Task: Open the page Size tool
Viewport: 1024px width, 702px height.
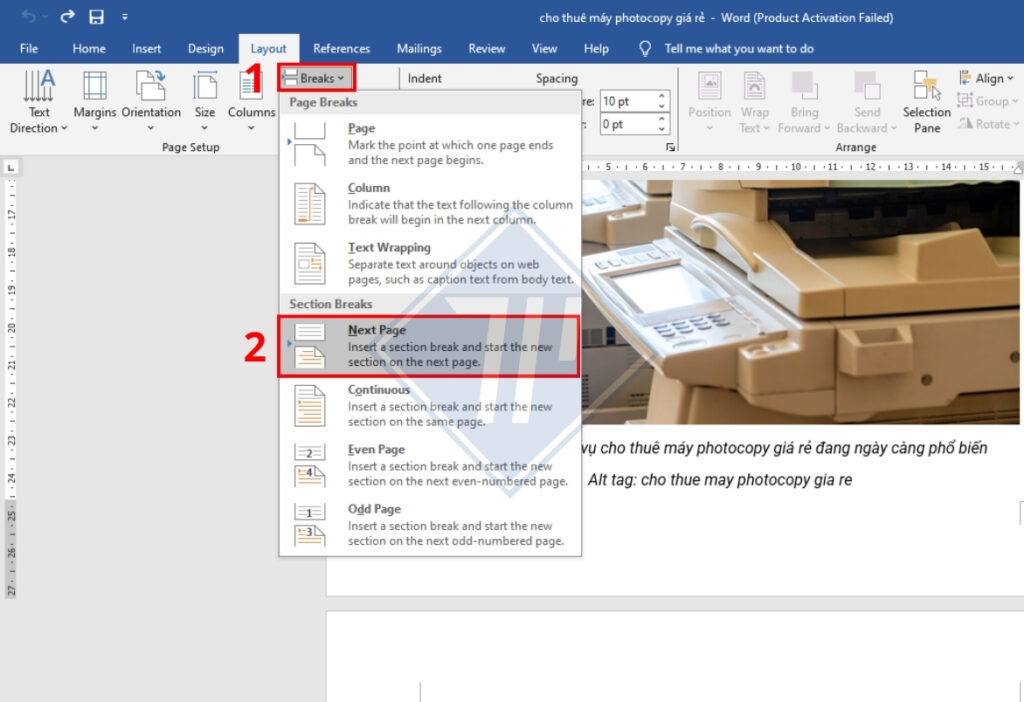Action: pos(205,101)
